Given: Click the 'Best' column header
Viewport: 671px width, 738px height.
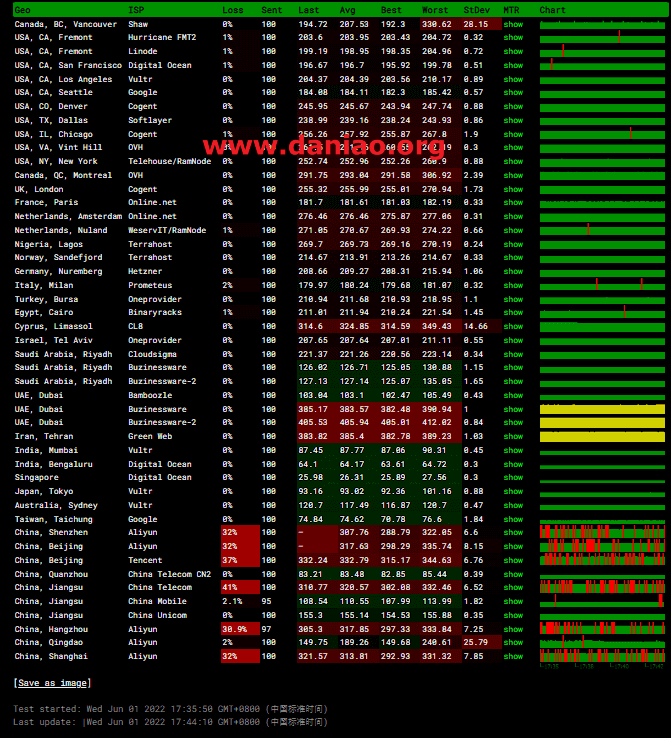Looking at the screenshot, I should tap(391, 10).
